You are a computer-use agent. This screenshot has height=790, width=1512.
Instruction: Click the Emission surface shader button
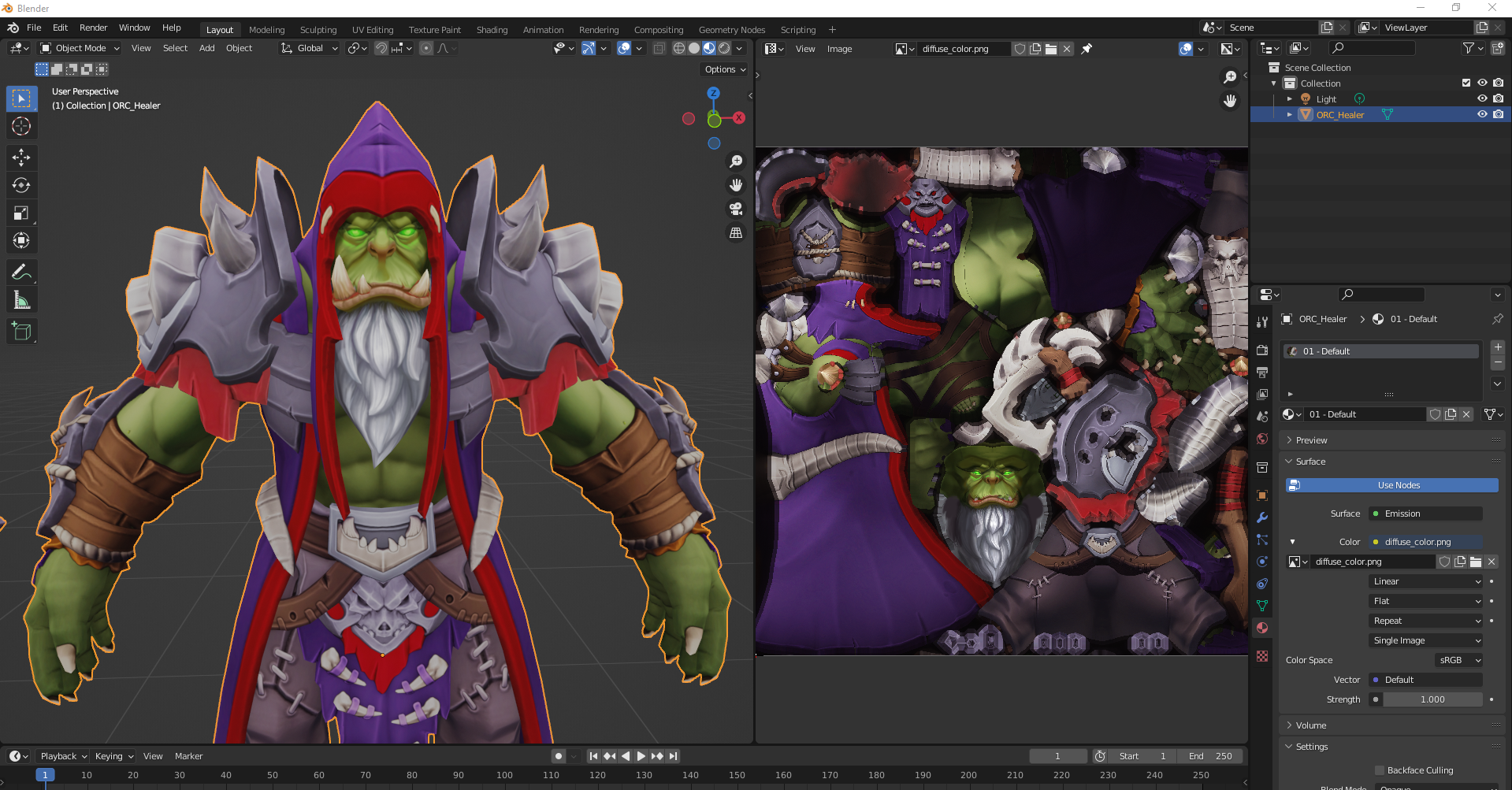click(x=1425, y=514)
